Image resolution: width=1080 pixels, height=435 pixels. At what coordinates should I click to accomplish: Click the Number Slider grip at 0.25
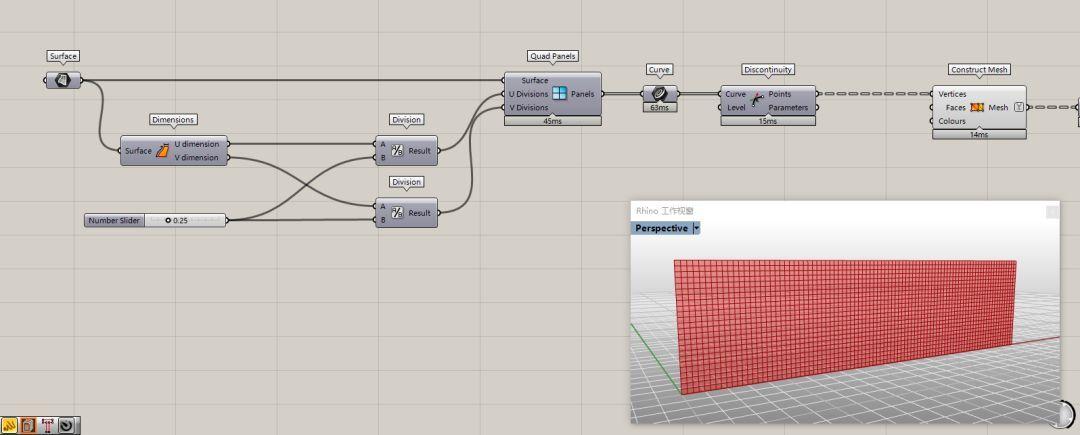[x=167, y=220]
